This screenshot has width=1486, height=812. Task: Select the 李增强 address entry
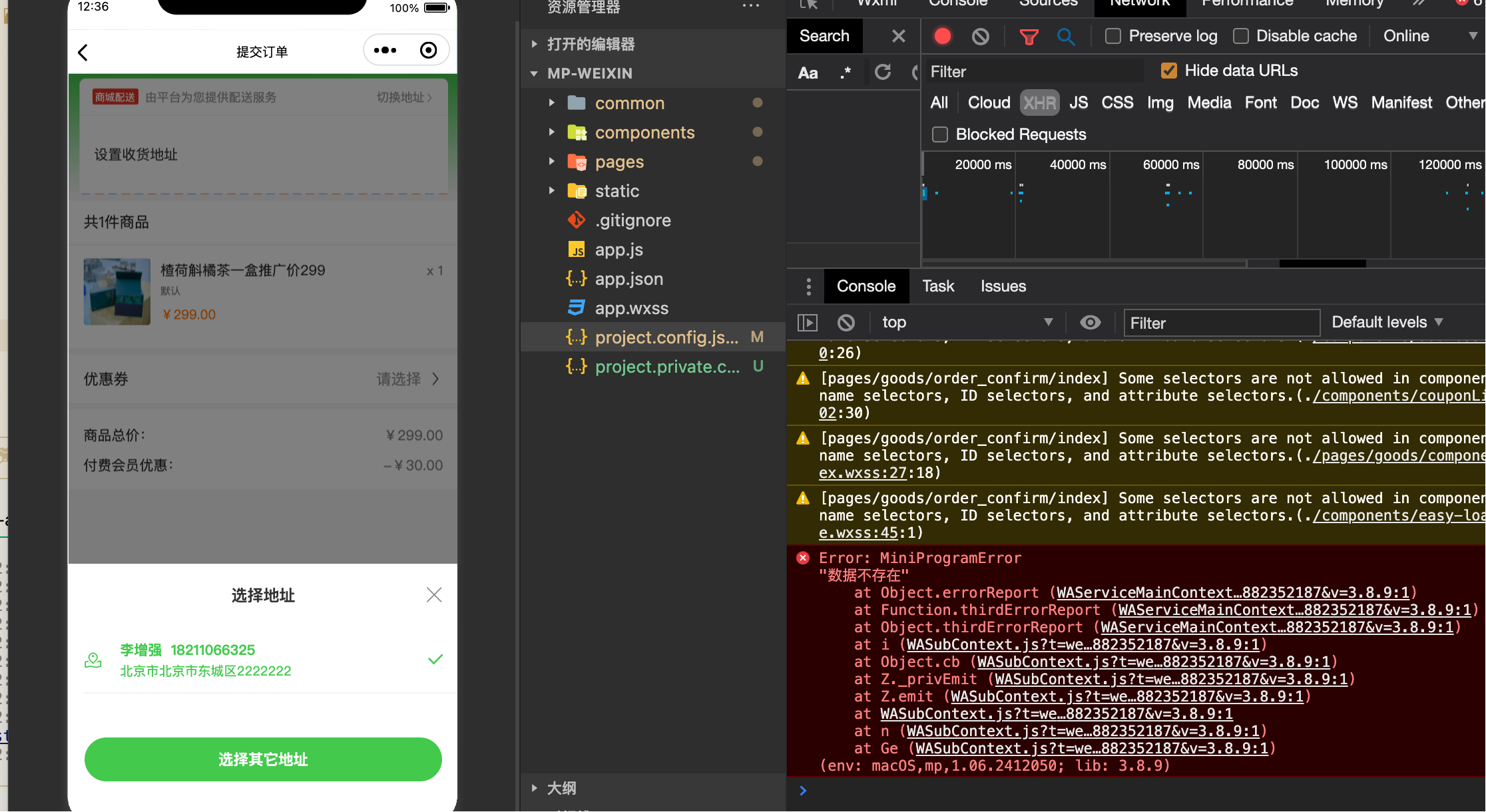pos(262,660)
